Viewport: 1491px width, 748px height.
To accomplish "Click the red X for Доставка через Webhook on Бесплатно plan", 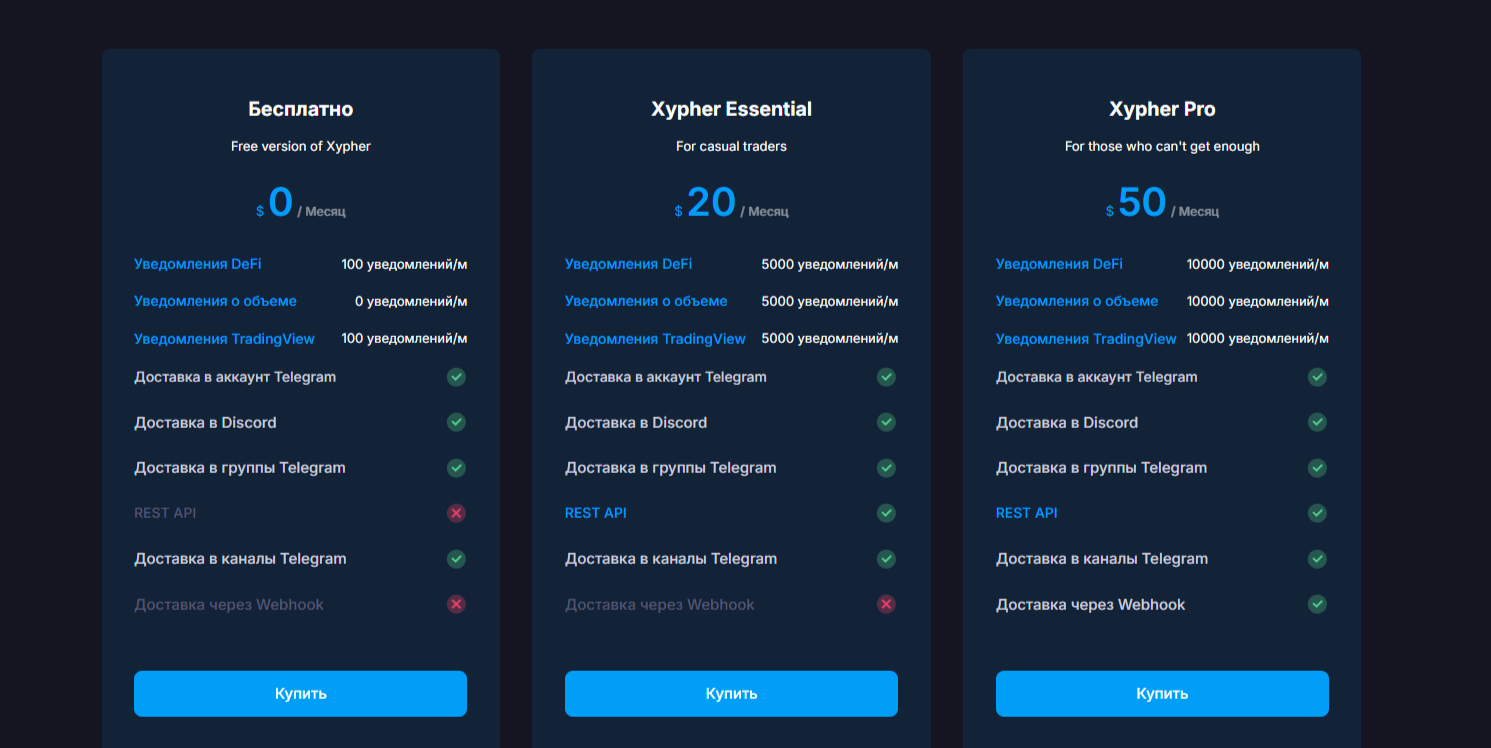I will coord(456,604).
